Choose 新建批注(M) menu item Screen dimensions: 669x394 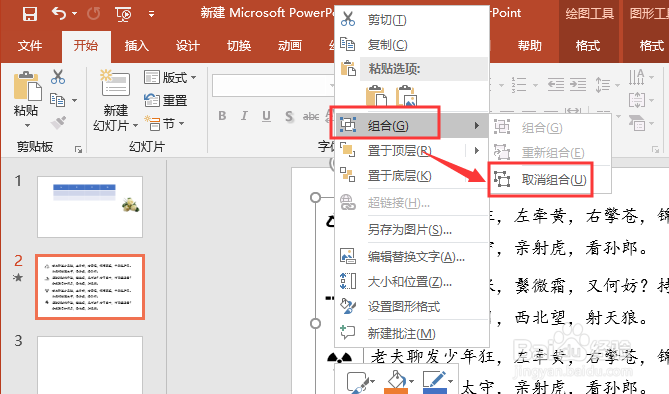click(411, 333)
